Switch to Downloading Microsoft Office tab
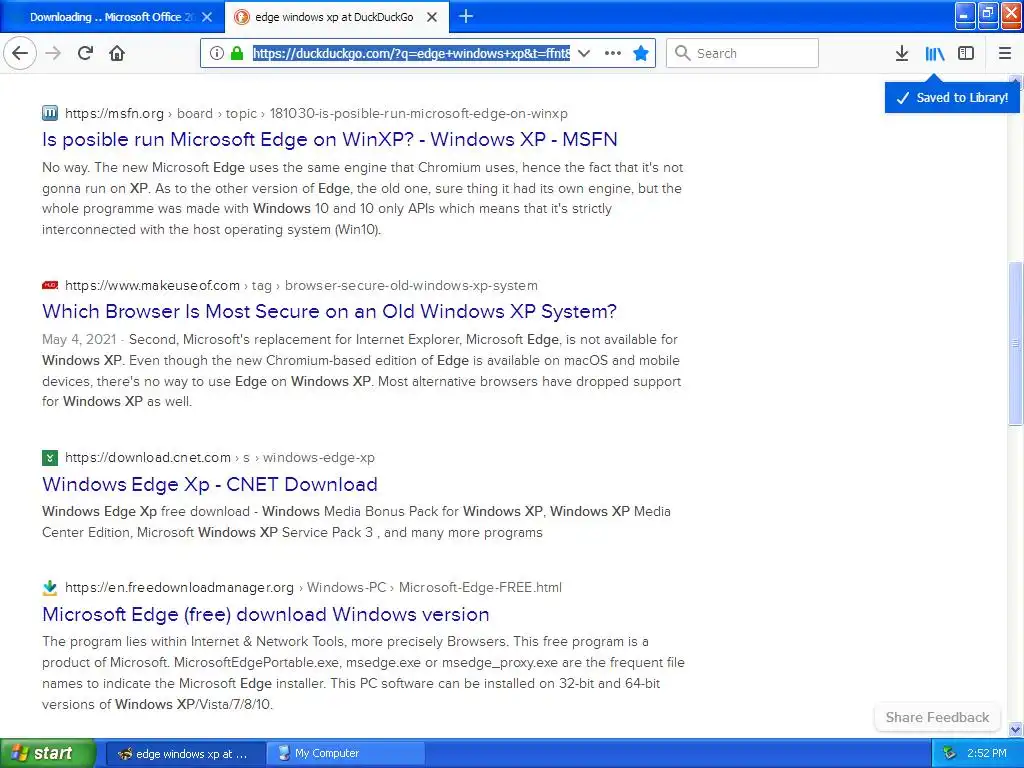The height and width of the screenshot is (768, 1024). pyautogui.click(x=112, y=17)
